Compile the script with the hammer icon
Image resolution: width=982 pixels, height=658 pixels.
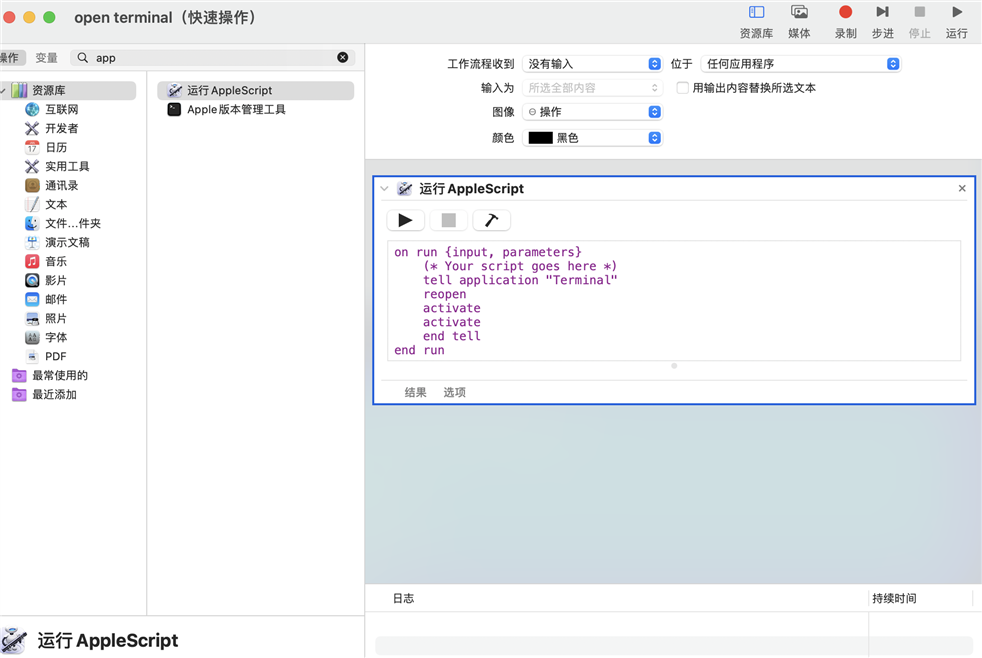click(492, 220)
